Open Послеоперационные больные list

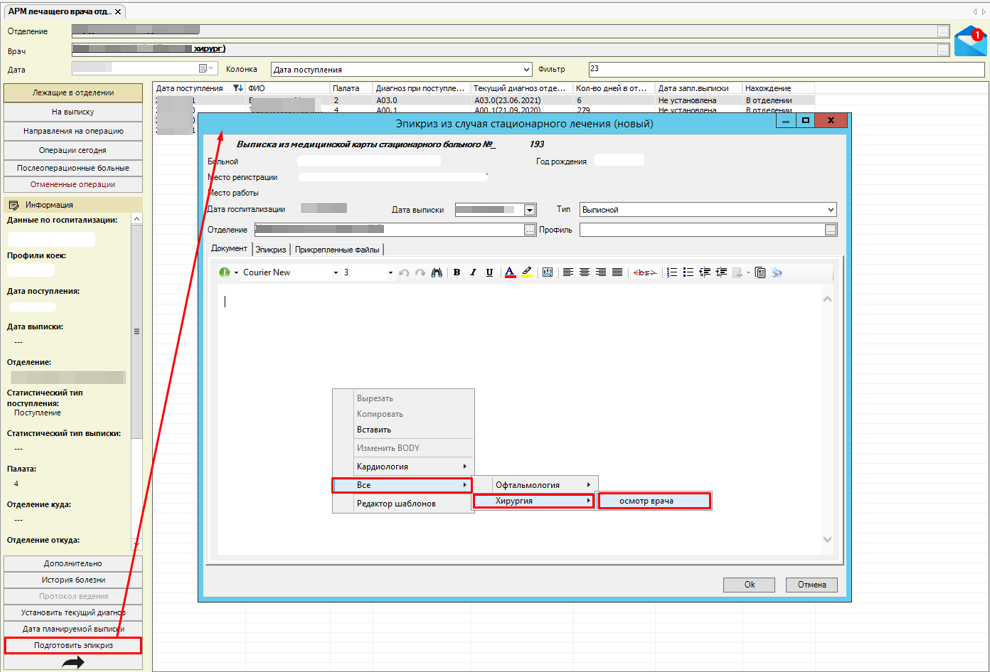[x=73, y=168]
